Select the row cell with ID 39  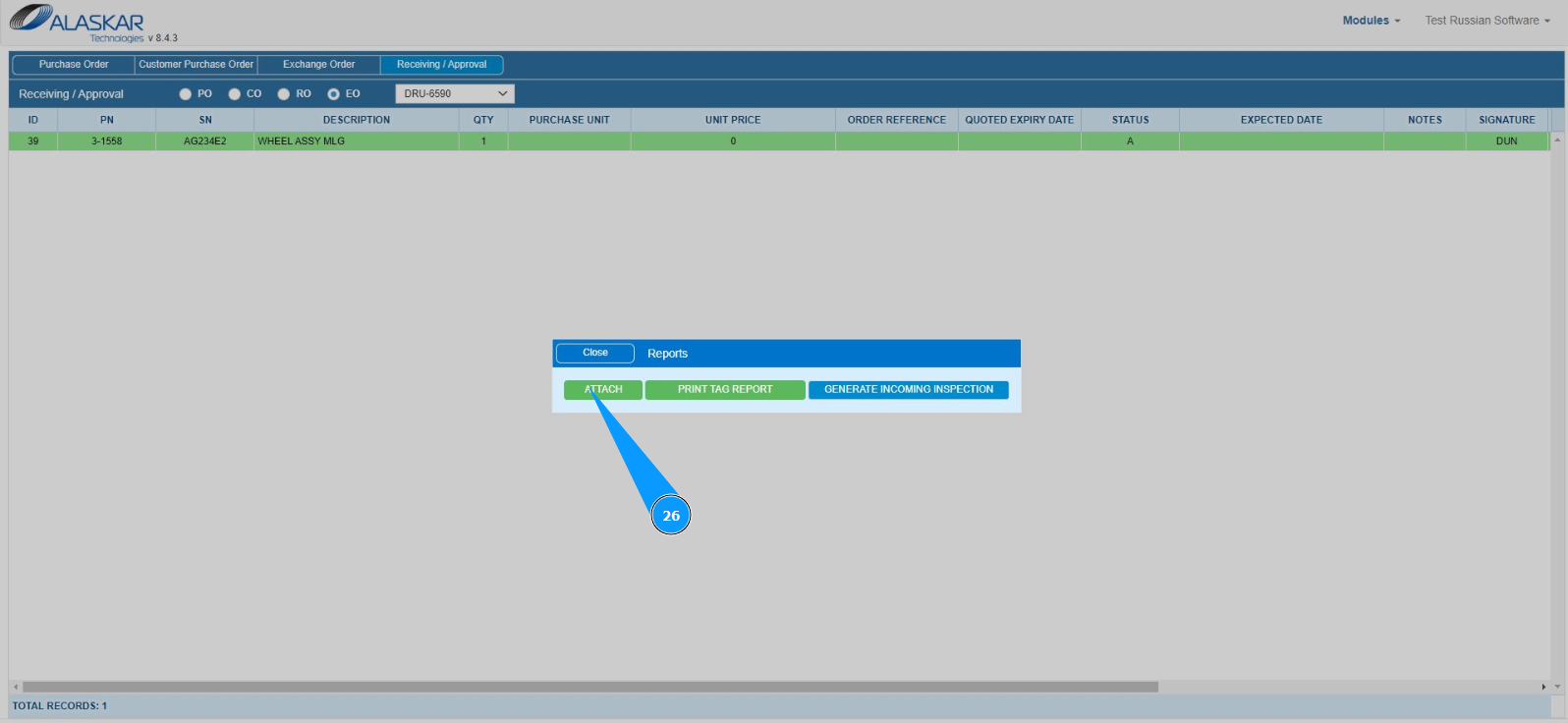(33, 141)
